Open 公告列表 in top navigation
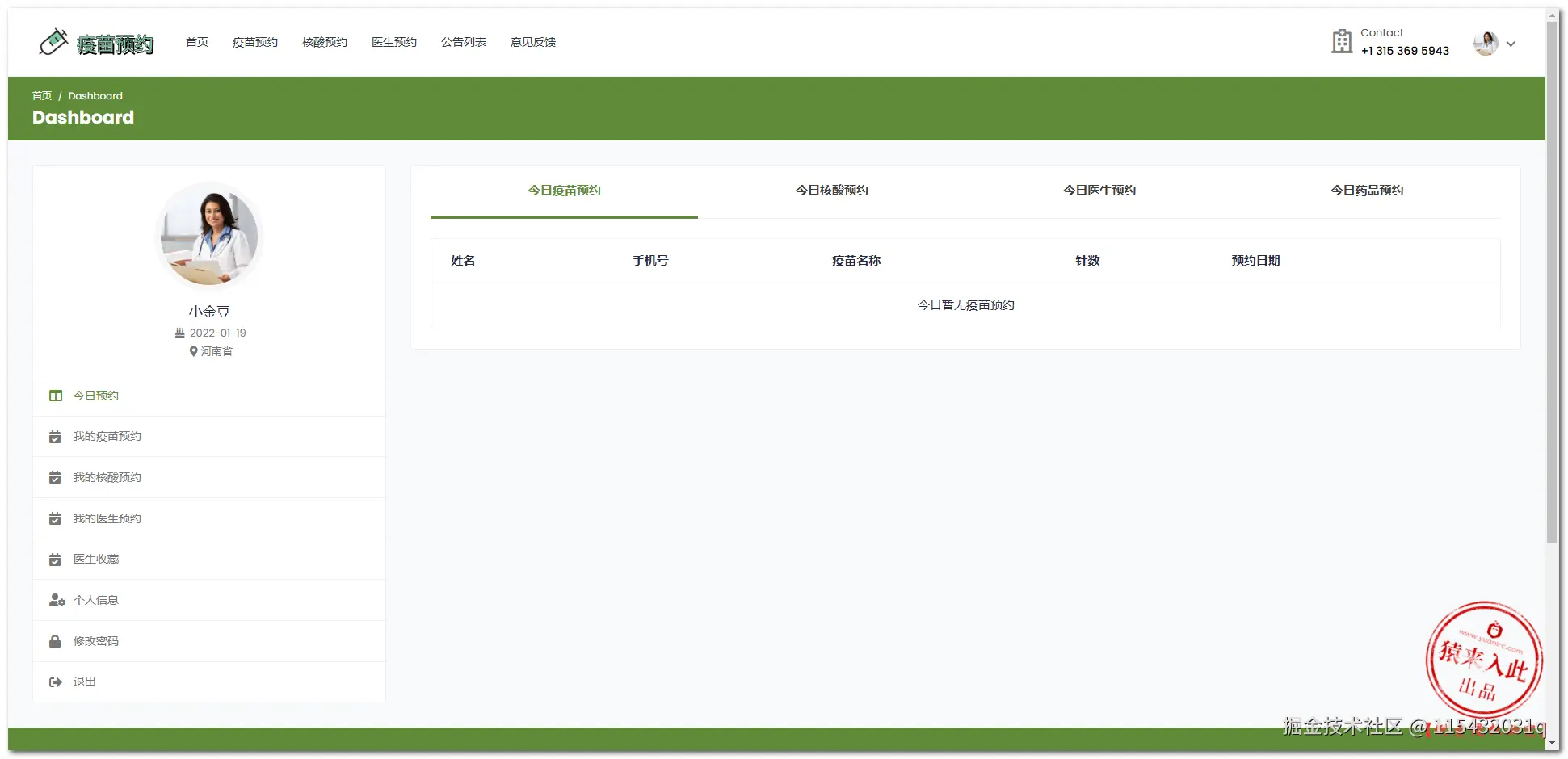 (x=464, y=42)
